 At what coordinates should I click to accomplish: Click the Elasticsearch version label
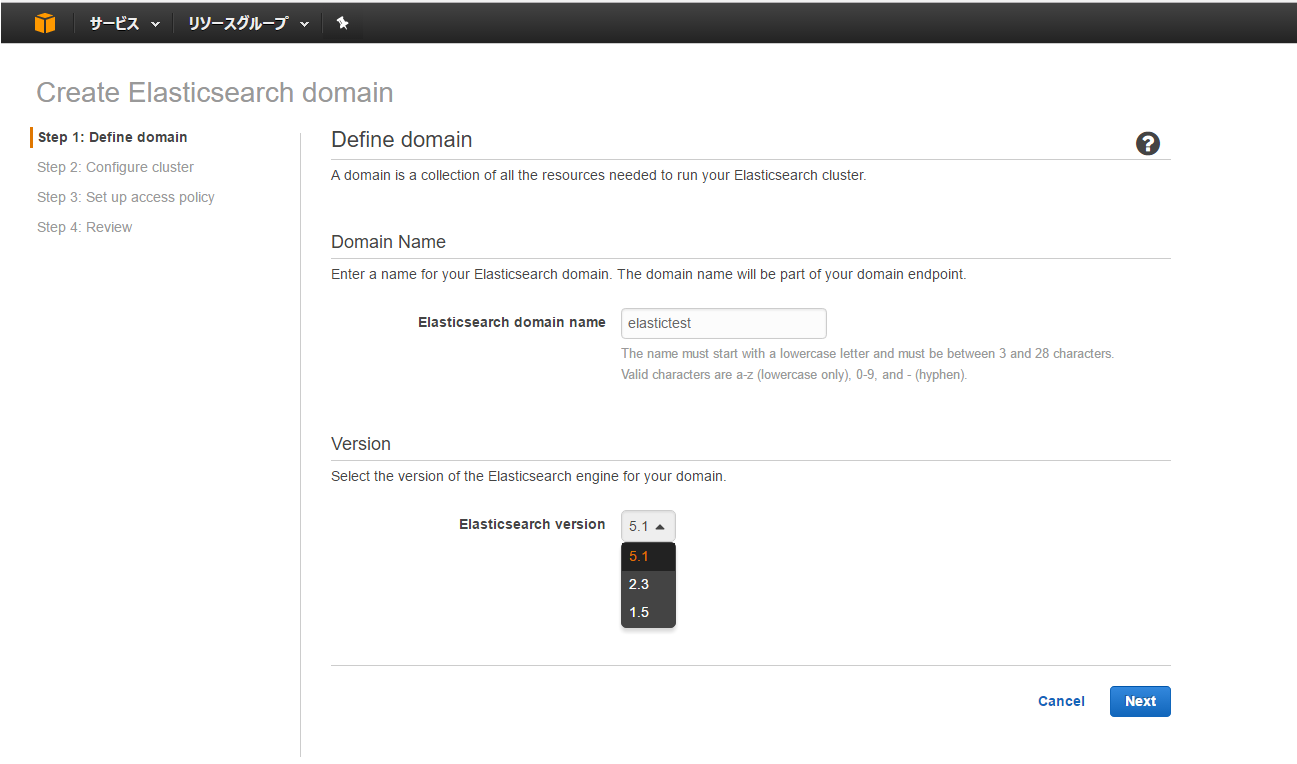pos(532,524)
